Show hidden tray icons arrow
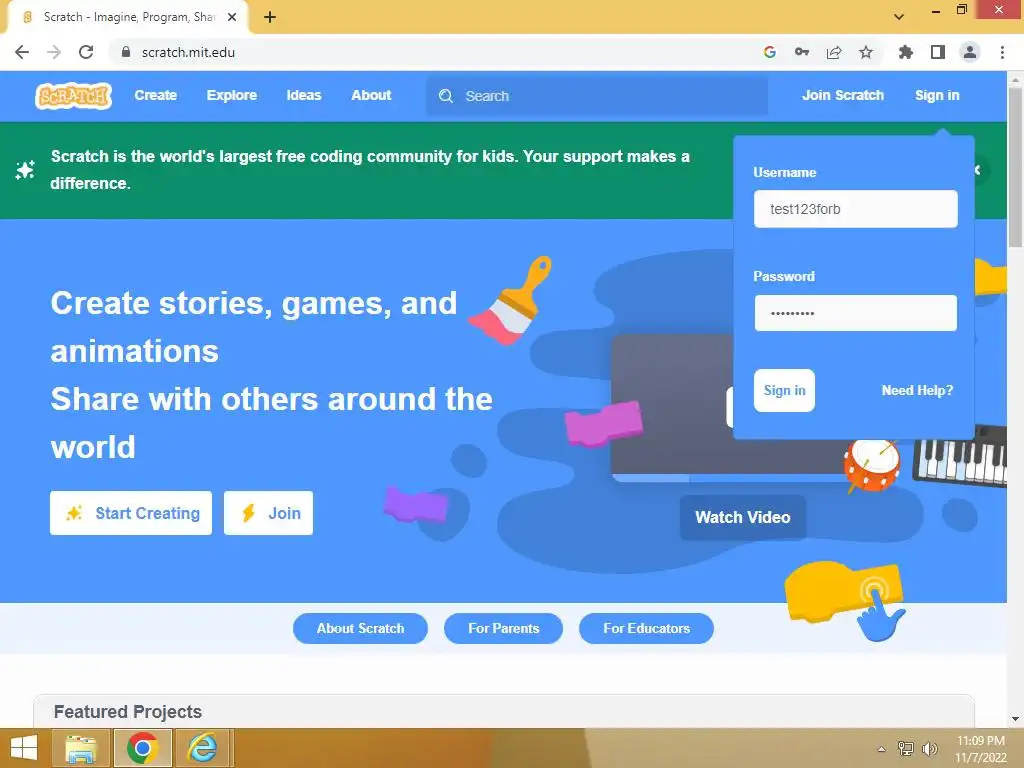This screenshot has width=1024, height=768. pyautogui.click(x=882, y=749)
